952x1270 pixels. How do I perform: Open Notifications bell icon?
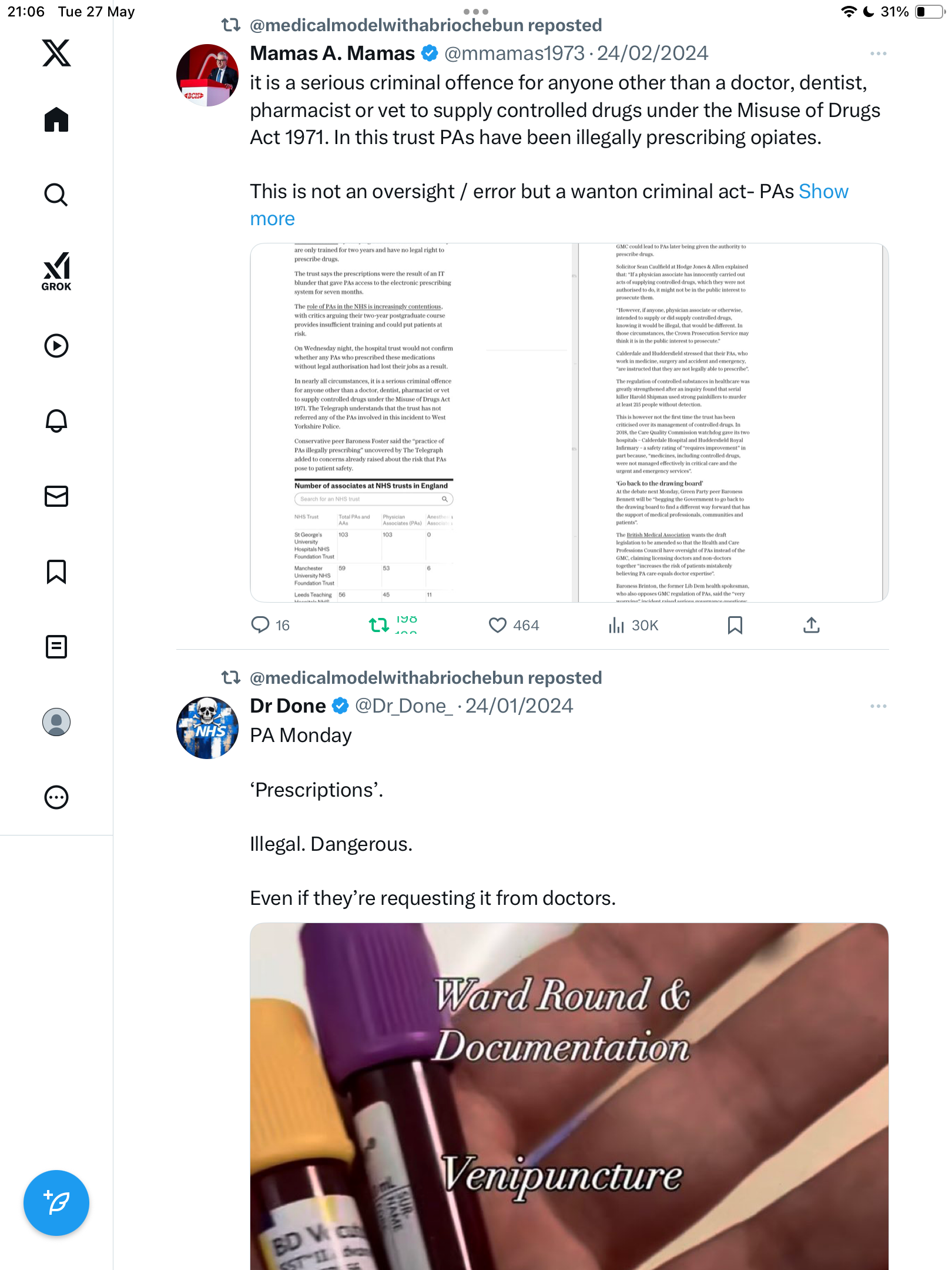coord(56,420)
